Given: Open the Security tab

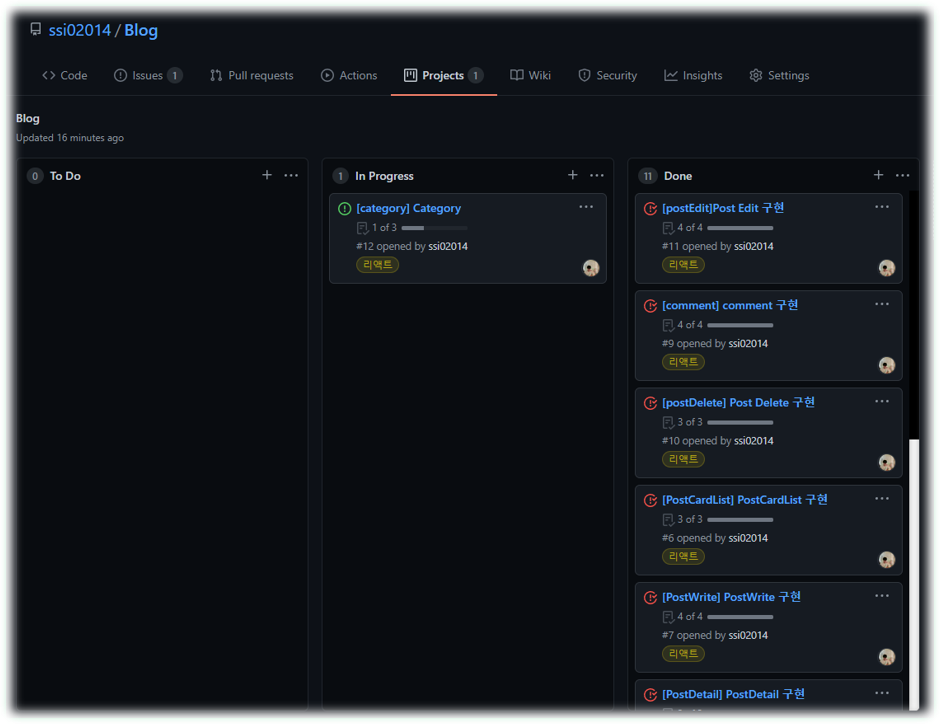Looking at the screenshot, I should click(607, 76).
